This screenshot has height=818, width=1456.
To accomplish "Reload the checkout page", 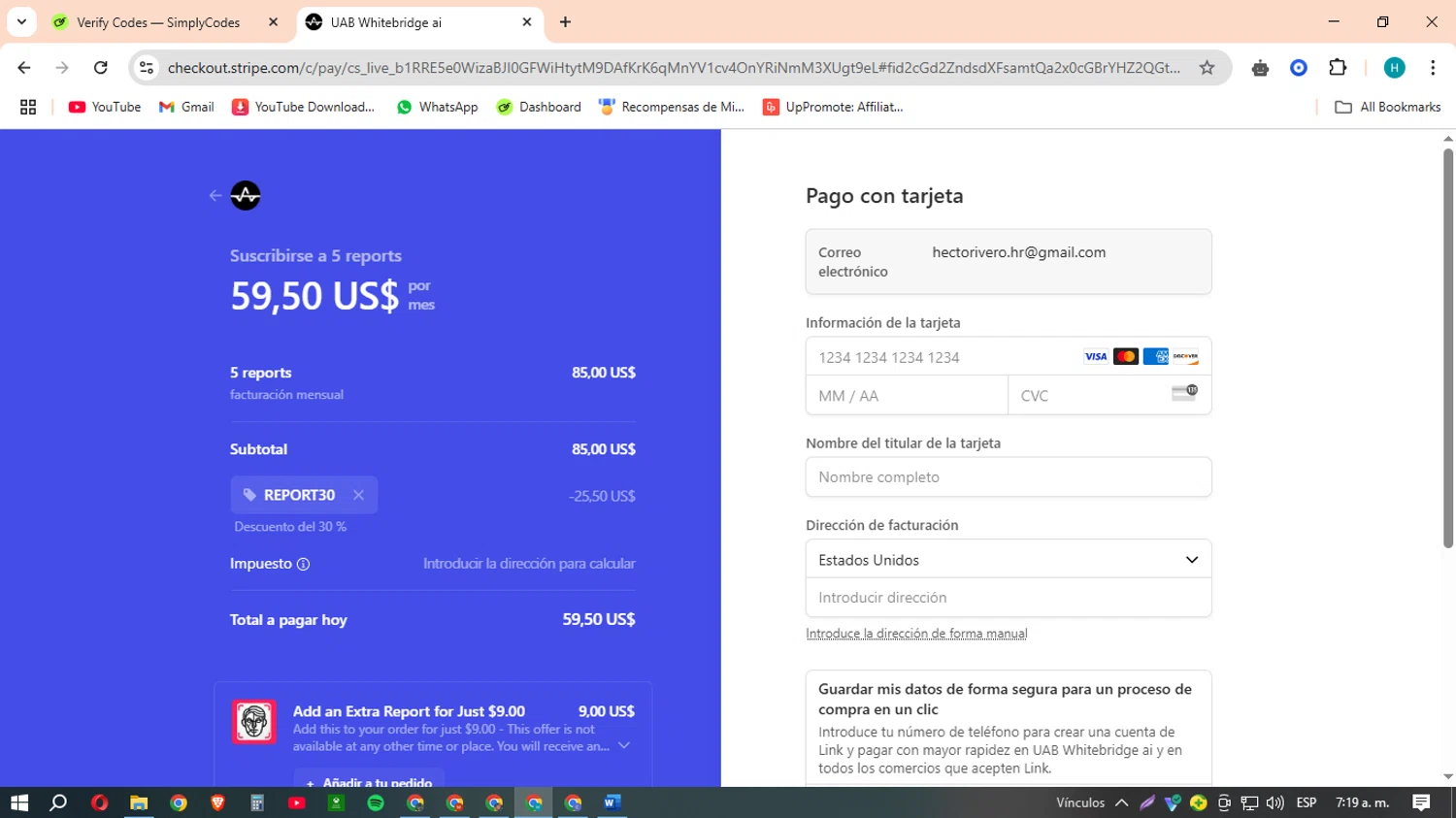I will point(101,68).
